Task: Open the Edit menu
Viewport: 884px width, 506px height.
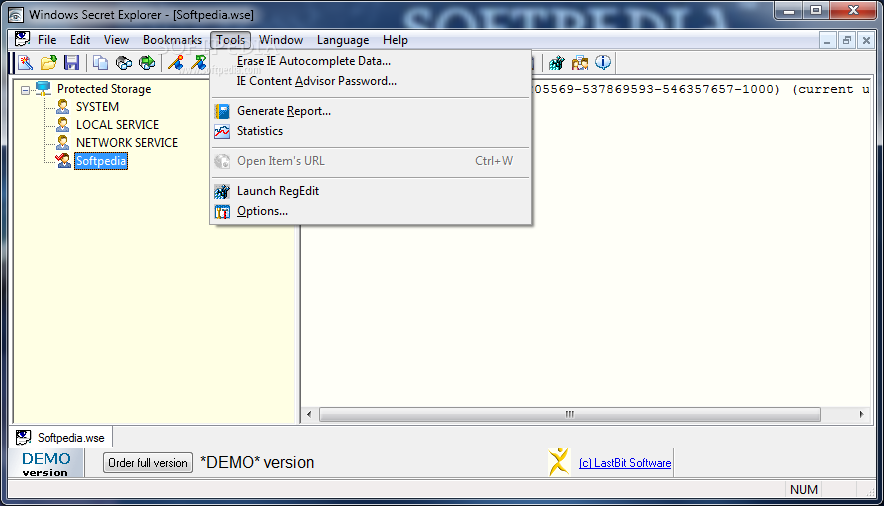Action: 79,40
